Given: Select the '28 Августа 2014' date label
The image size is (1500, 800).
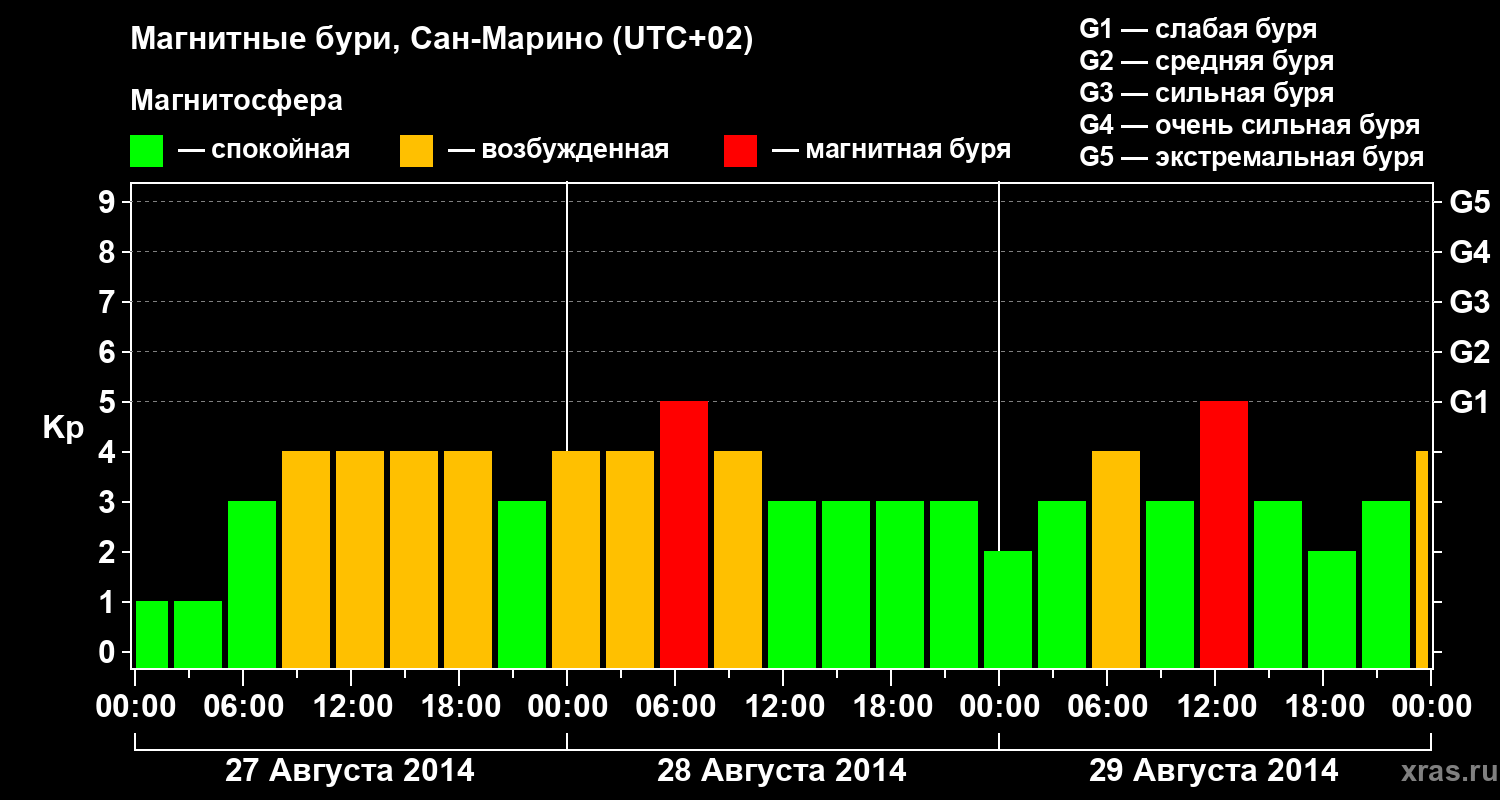Looking at the screenshot, I should pyautogui.click(x=782, y=771).
